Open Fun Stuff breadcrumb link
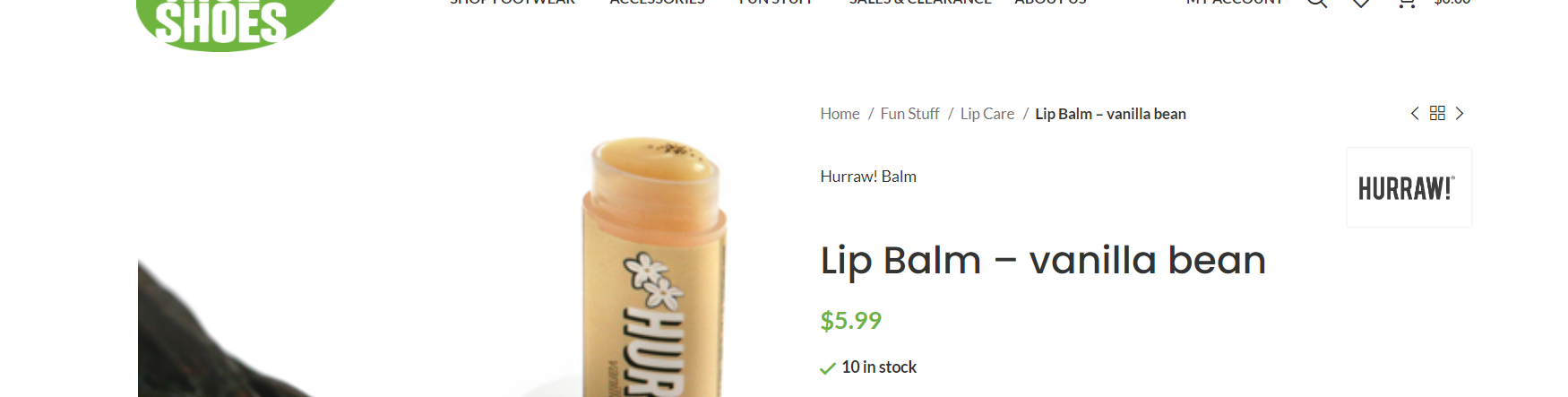 click(x=909, y=114)
